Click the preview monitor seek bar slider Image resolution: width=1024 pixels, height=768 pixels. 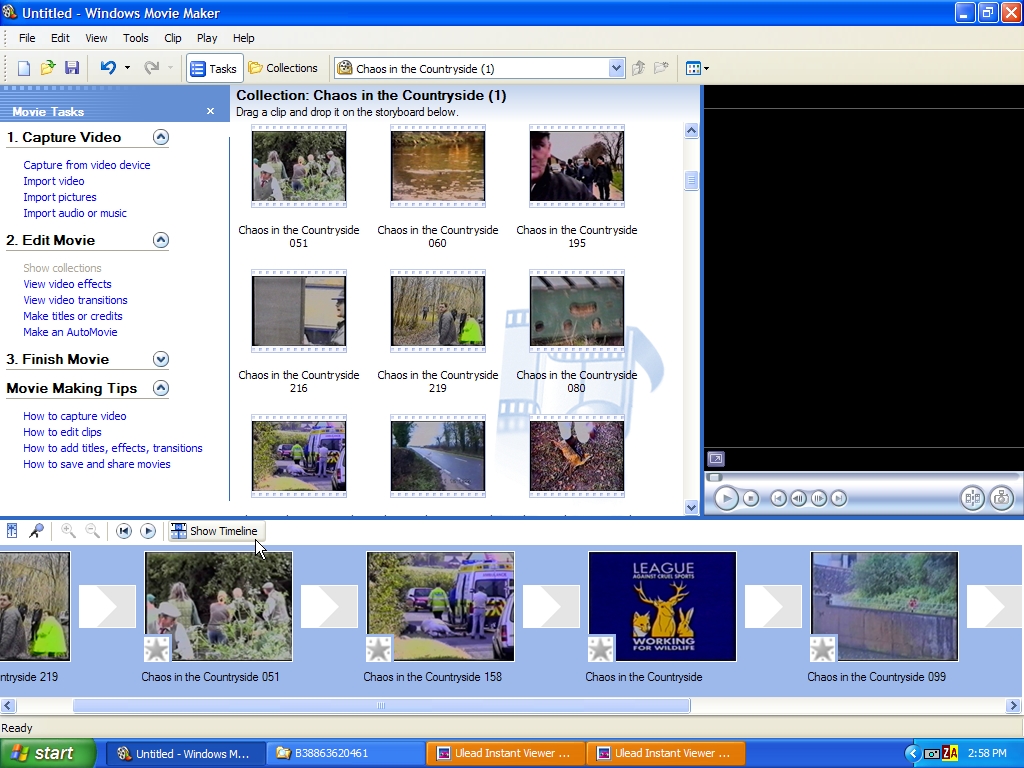[x=715, y=477]
